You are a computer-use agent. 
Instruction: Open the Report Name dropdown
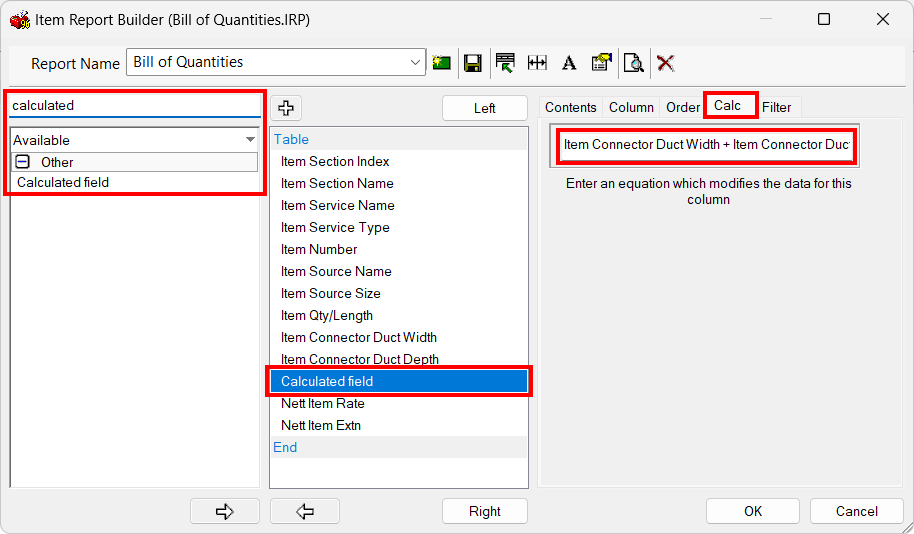(x=415, y=62)
